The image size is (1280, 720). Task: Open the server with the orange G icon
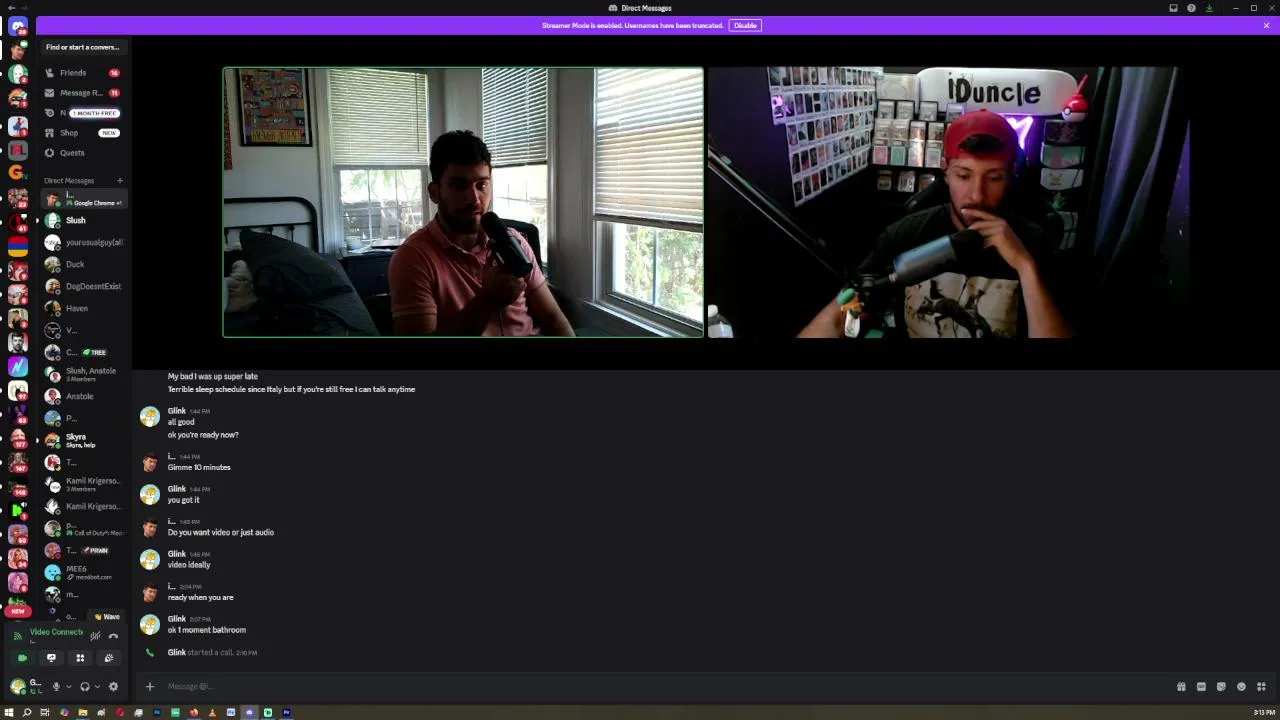(x=17, y=172)
